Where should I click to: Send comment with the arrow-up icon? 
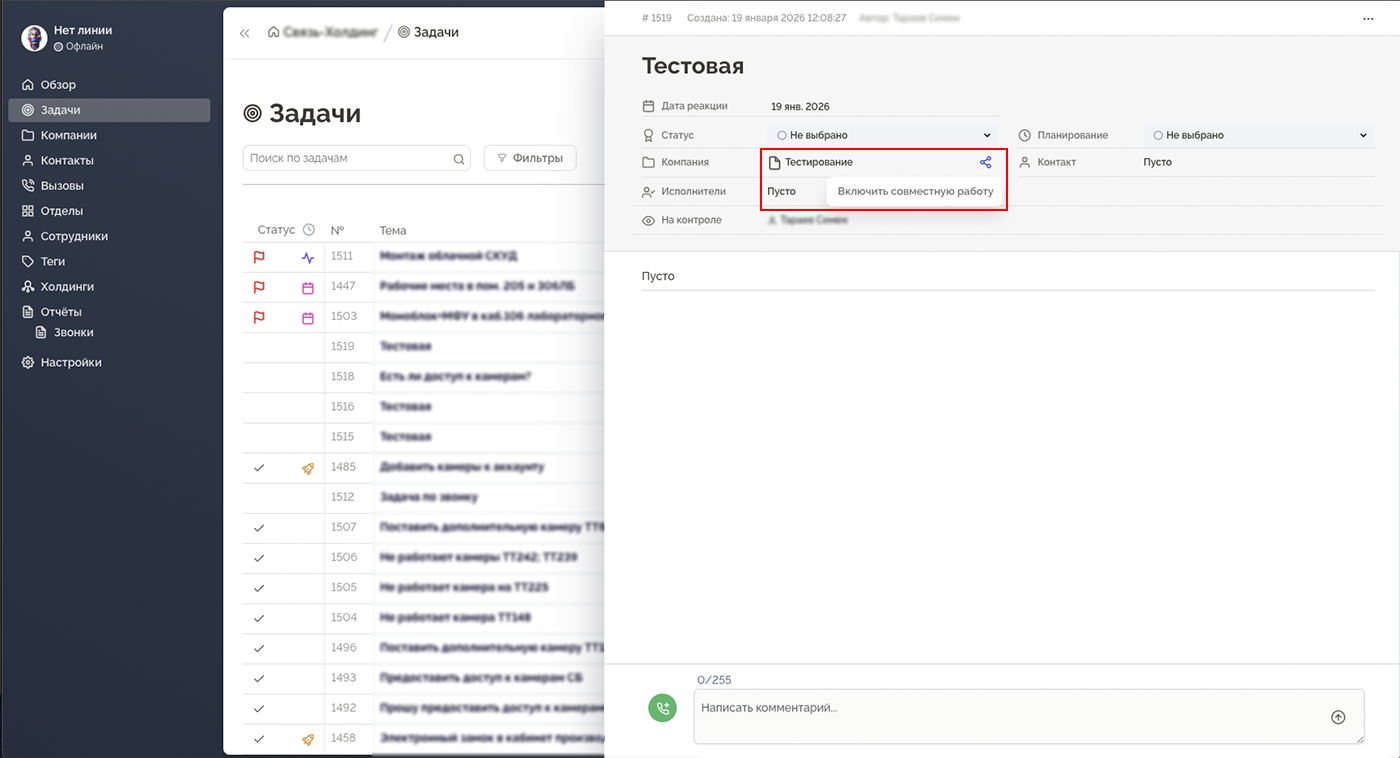coord(1338,717)
